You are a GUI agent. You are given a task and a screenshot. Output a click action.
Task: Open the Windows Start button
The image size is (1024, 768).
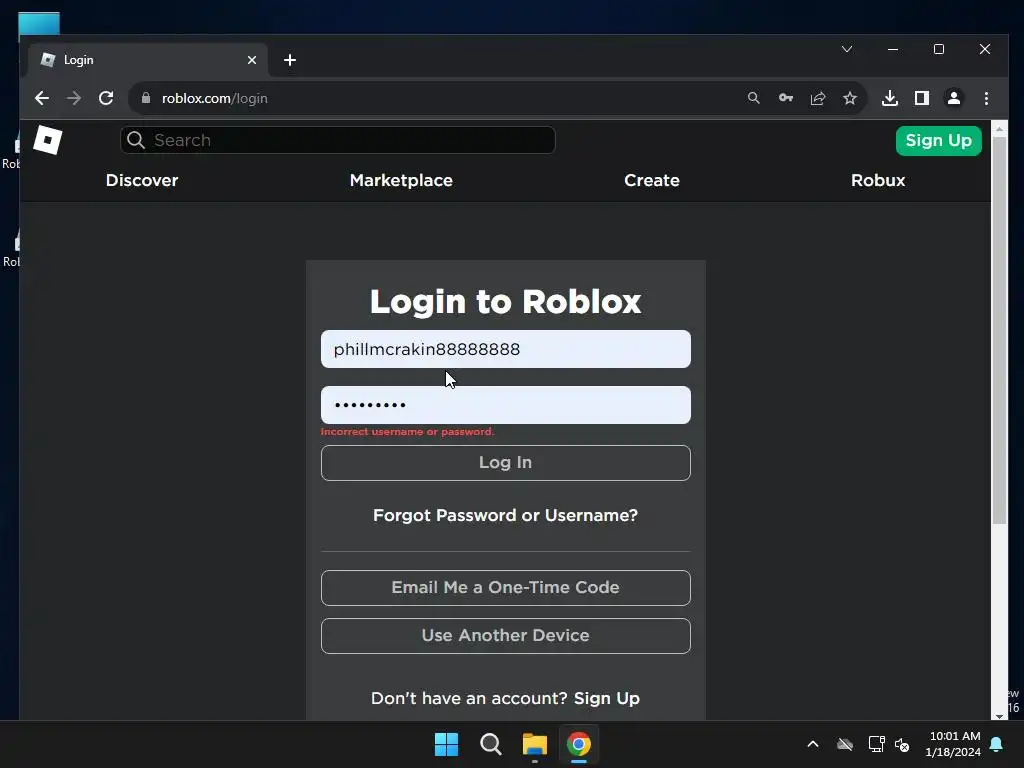tap(447, 744)
